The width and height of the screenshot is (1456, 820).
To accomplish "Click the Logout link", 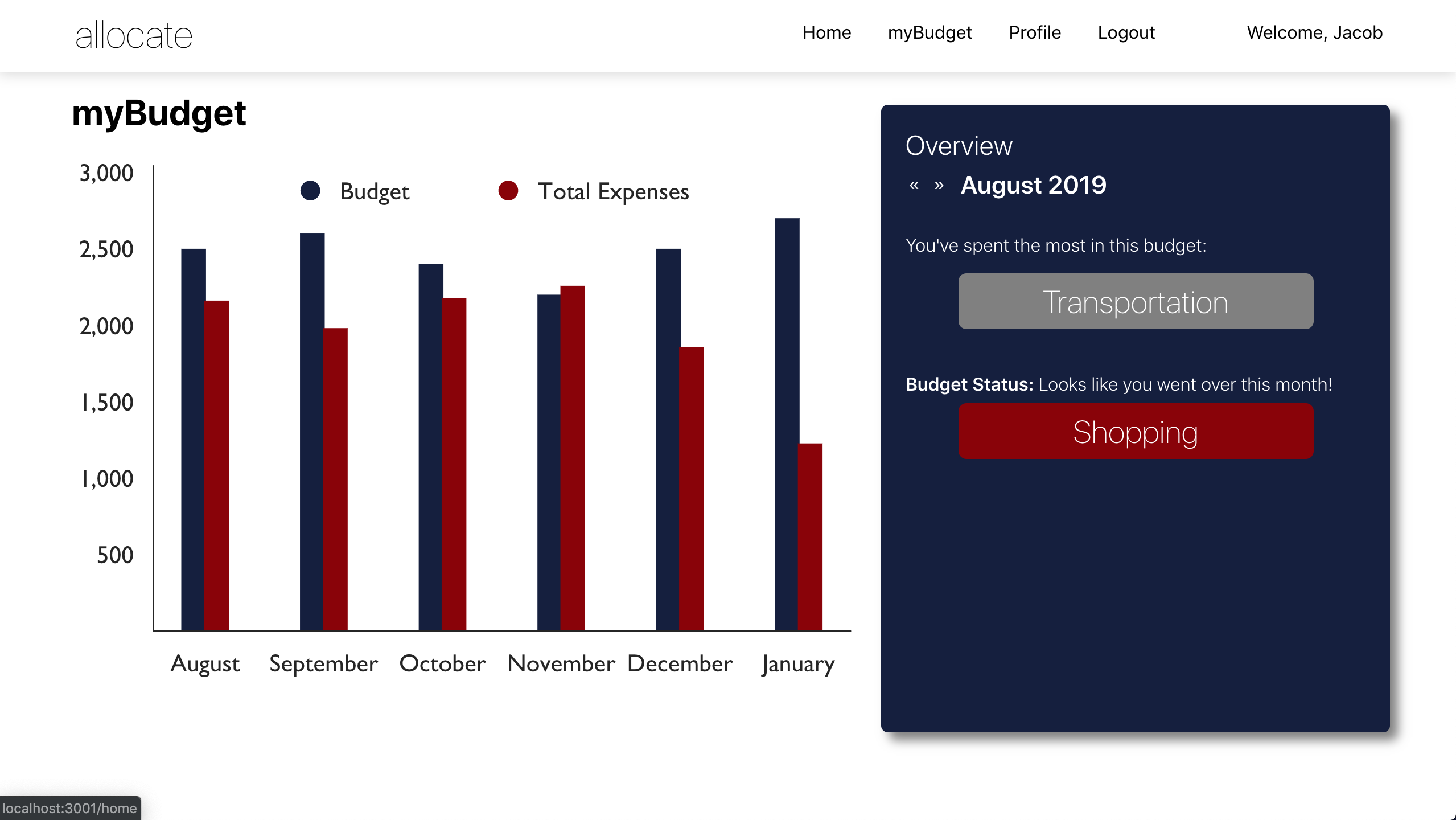I will pos(1126,32).
